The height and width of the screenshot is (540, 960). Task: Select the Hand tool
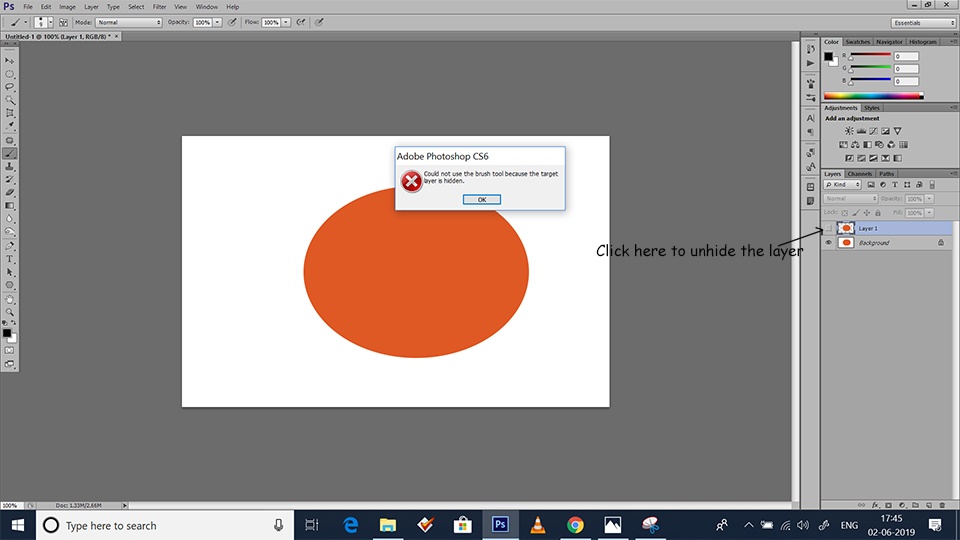9,299
